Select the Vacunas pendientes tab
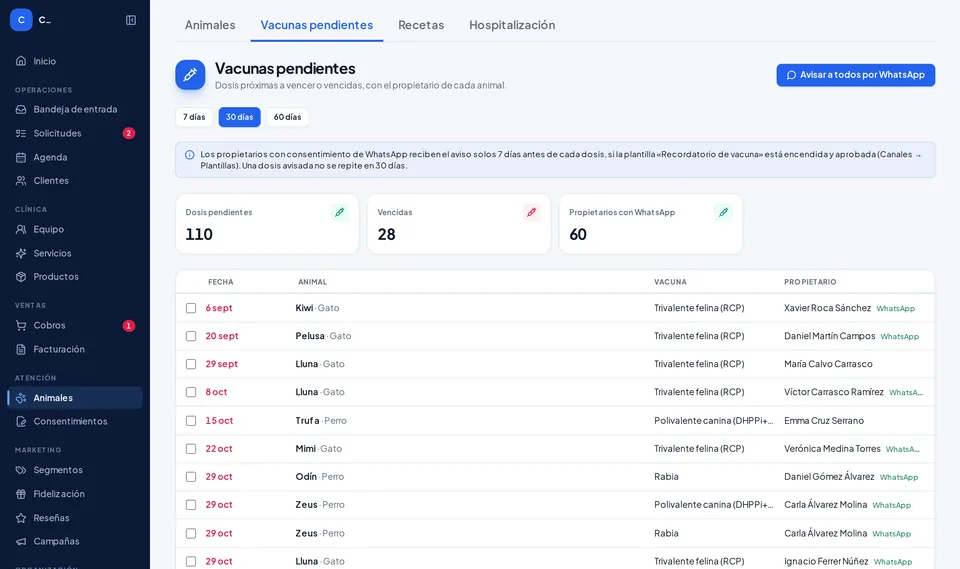Screen dimensions: 960x569 coord(317,25)
